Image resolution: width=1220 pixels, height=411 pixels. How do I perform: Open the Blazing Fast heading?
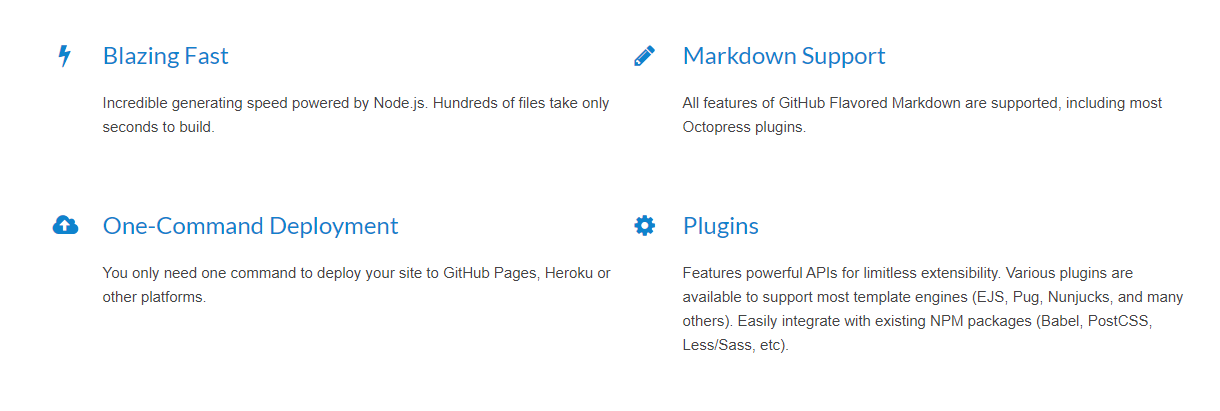pos(166,56)
